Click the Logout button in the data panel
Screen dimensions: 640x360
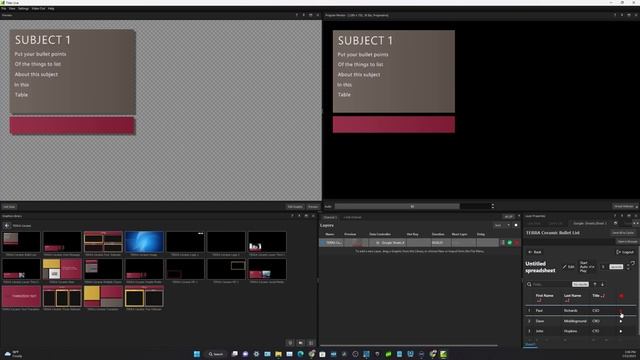pyautogui.click(x=626, y=252)
